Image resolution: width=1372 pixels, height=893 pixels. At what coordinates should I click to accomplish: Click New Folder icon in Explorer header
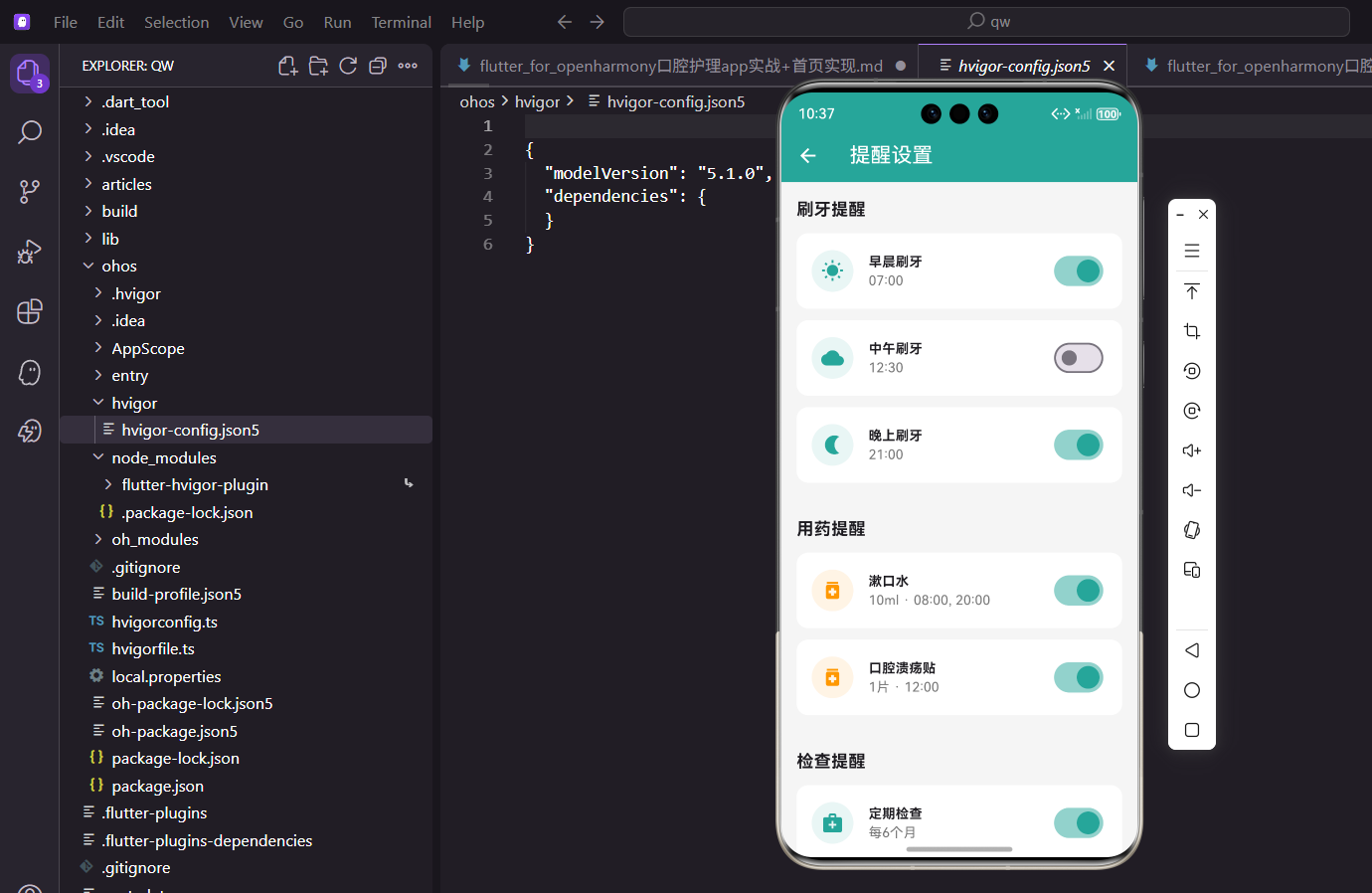pyautogui.click(x=318, y=66)
